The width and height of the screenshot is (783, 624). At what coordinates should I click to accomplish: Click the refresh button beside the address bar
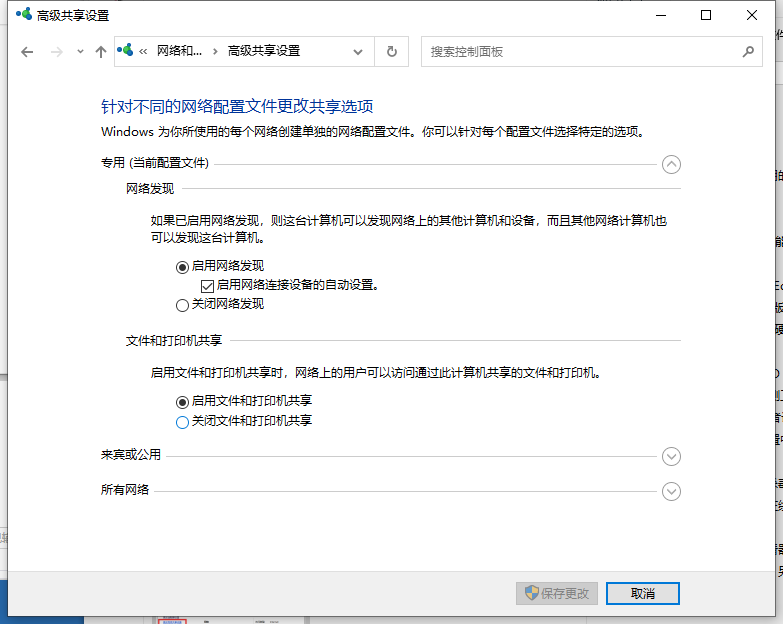[x=391, y=51]
